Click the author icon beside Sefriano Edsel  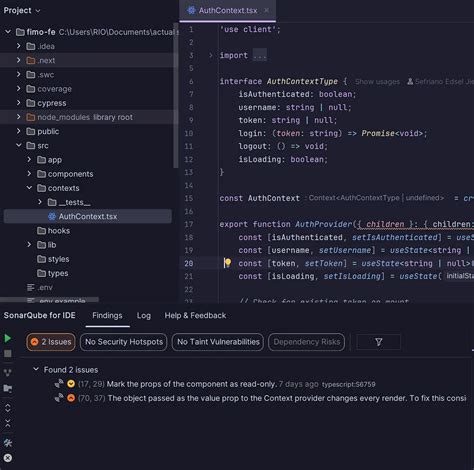click(410, 81)
